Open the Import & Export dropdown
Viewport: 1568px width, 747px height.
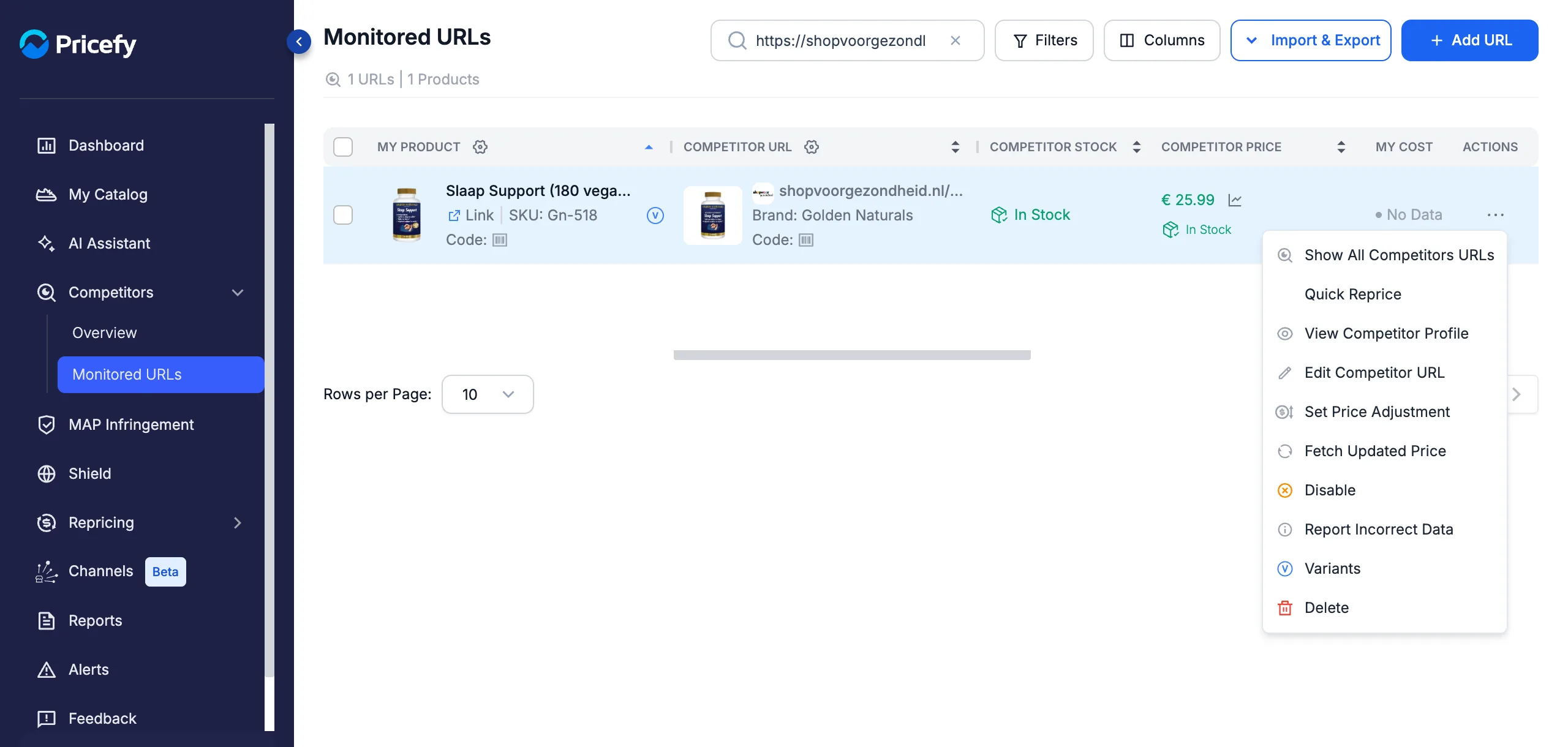(x=1311, y=40)
